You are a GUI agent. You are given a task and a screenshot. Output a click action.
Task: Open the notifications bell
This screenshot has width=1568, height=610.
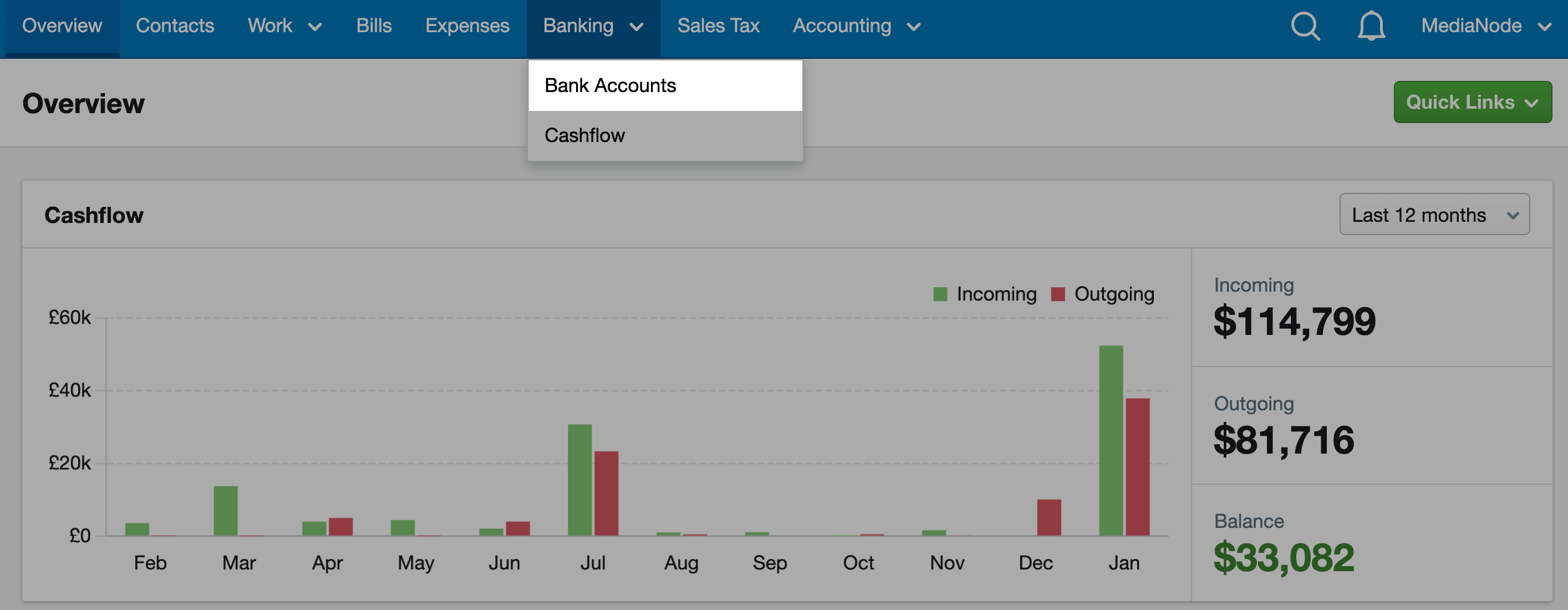tap(1371, 26)
